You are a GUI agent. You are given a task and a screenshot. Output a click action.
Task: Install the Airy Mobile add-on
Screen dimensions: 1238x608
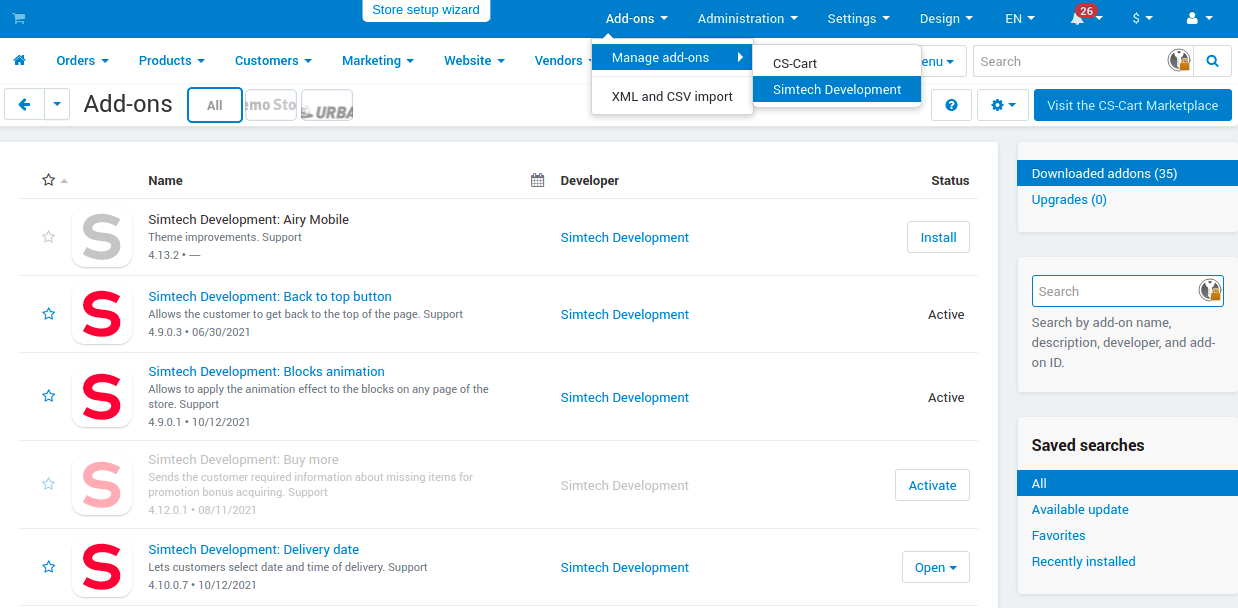(x=938, y=237)
